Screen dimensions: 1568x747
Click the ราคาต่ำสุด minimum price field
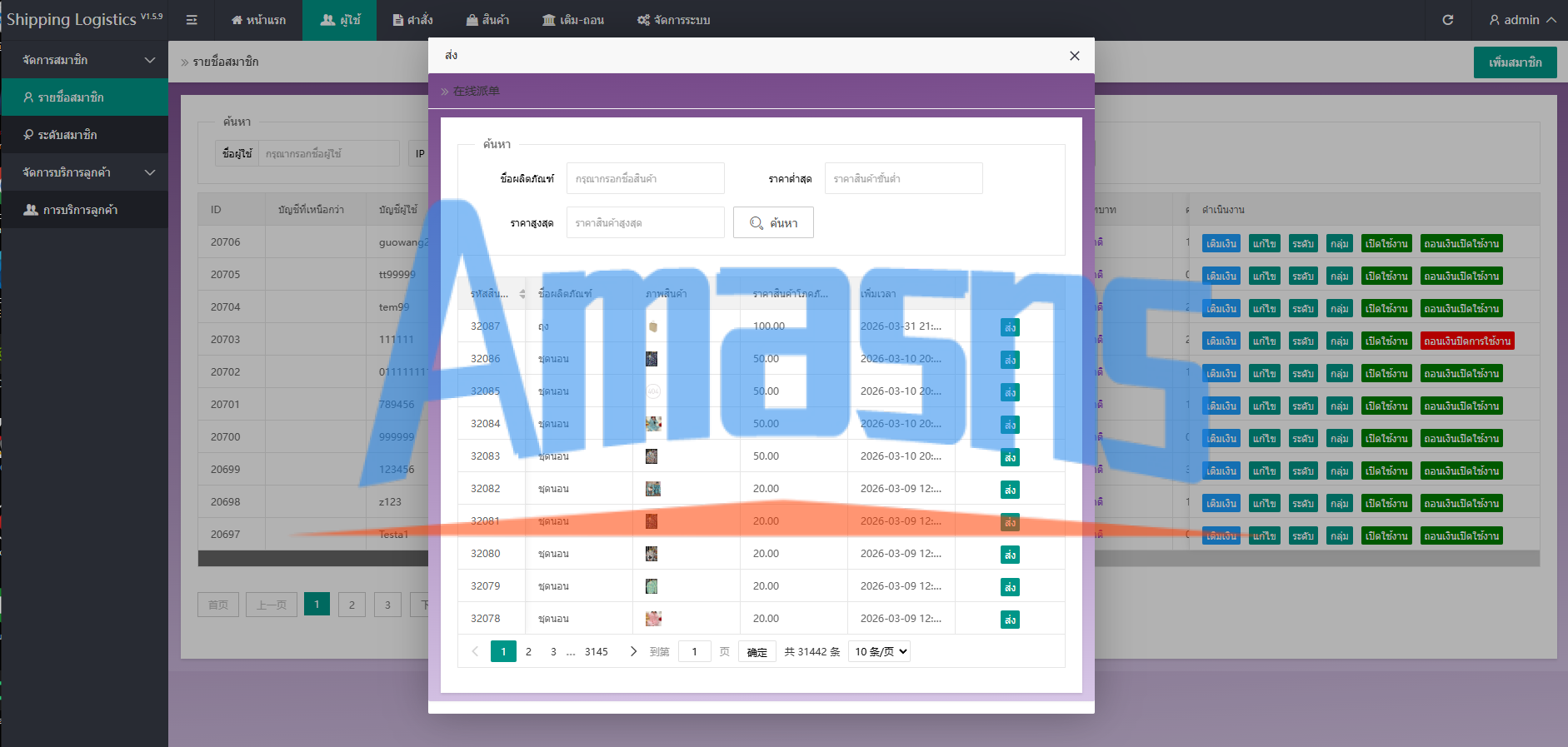[903, 178]
